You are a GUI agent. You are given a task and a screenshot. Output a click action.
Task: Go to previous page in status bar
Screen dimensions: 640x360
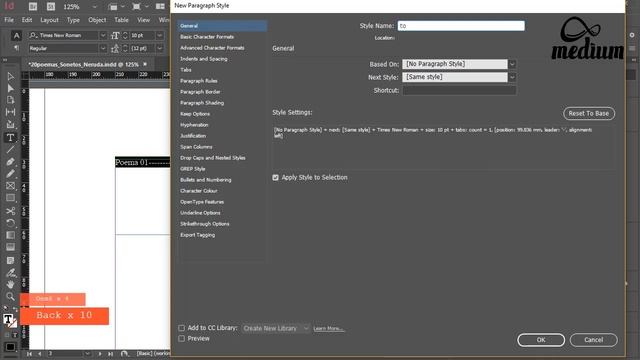click(40, 354)
